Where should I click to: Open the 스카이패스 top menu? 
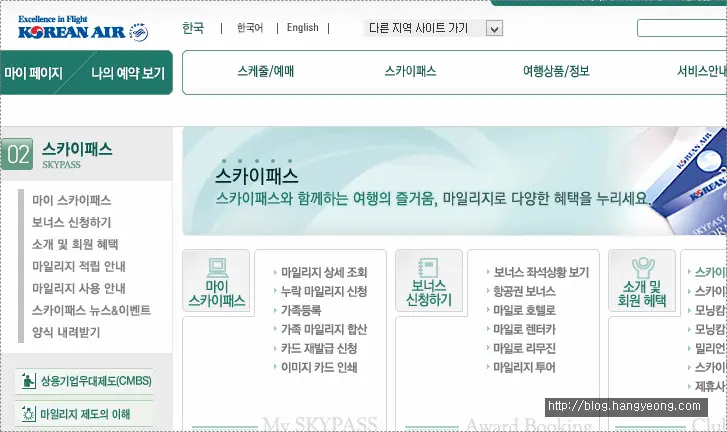[410, 71]
